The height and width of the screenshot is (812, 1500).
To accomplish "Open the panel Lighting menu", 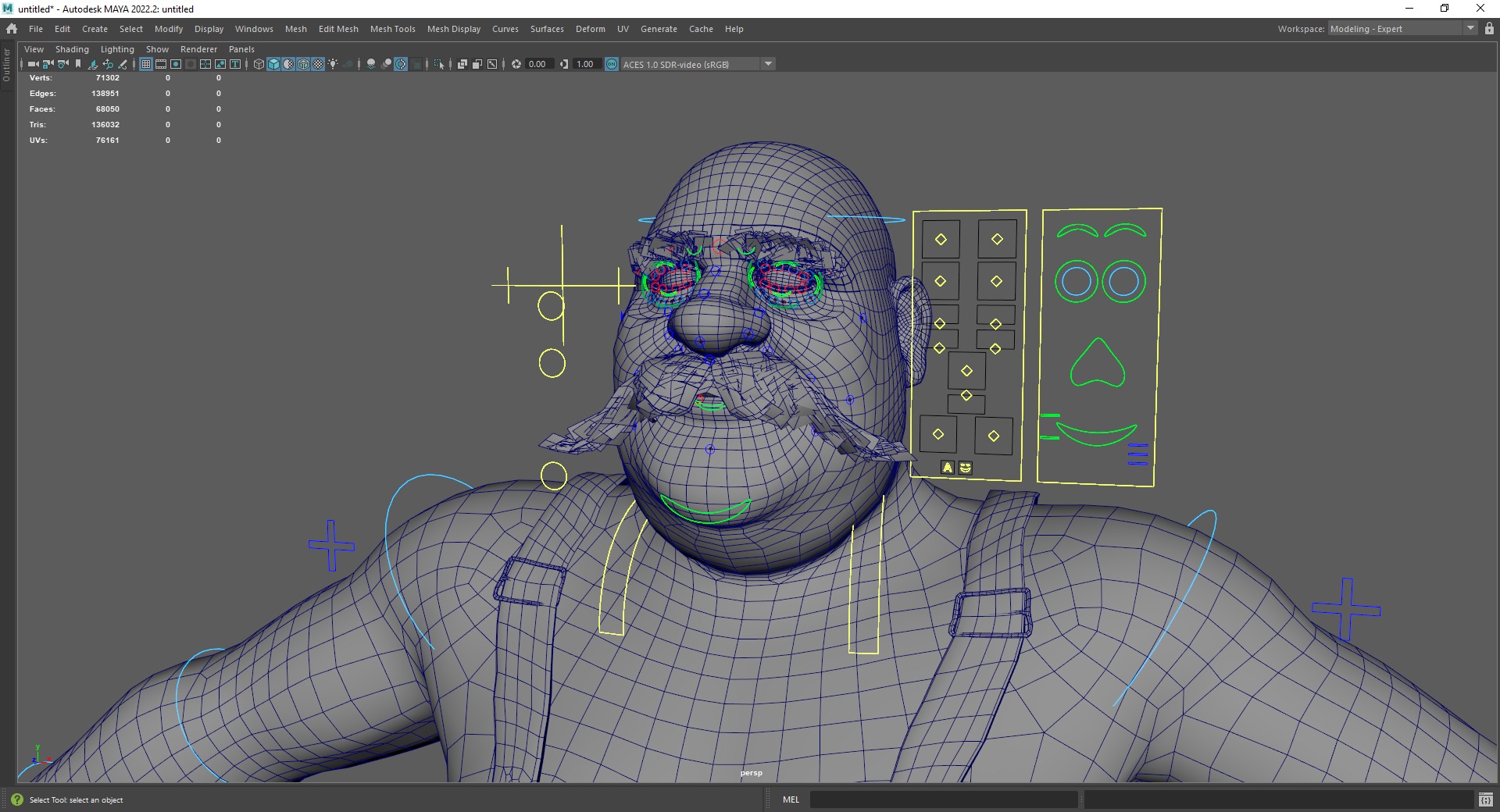I will [x=117, y=49].
